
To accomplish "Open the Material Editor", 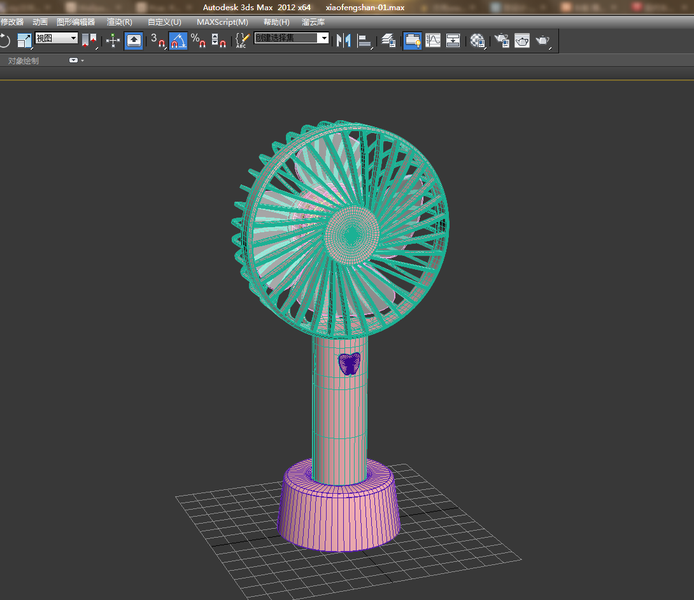I will point(478,40).
